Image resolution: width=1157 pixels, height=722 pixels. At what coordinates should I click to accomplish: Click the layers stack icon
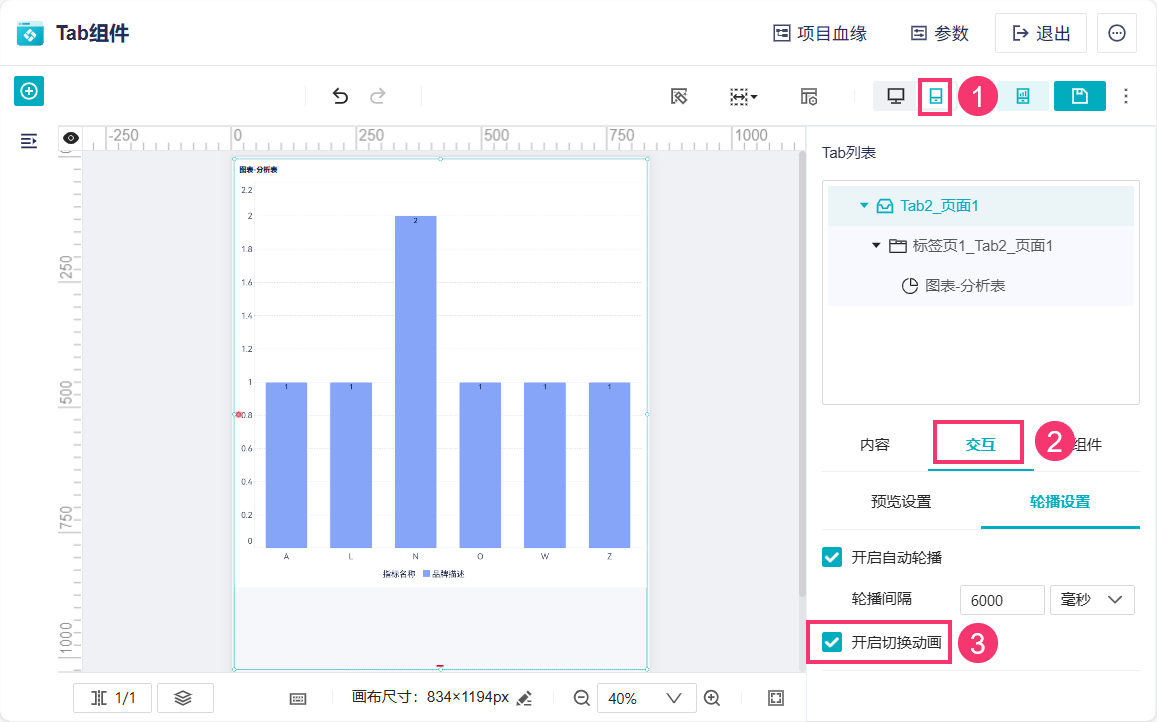pyautogui.click(x=183, y=698)
